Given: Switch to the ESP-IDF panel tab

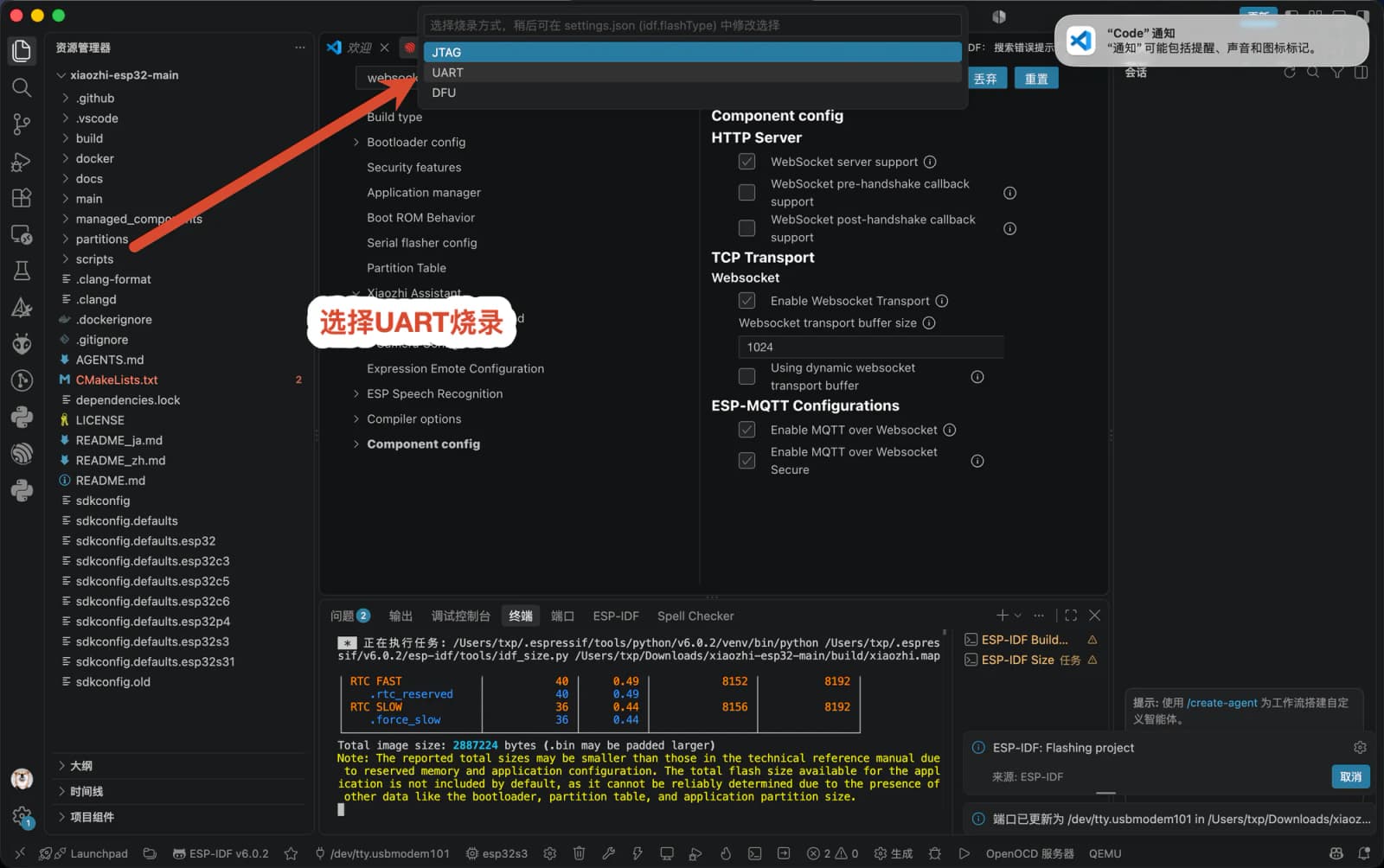Looking at the screenshot, I should coord(616,616).
